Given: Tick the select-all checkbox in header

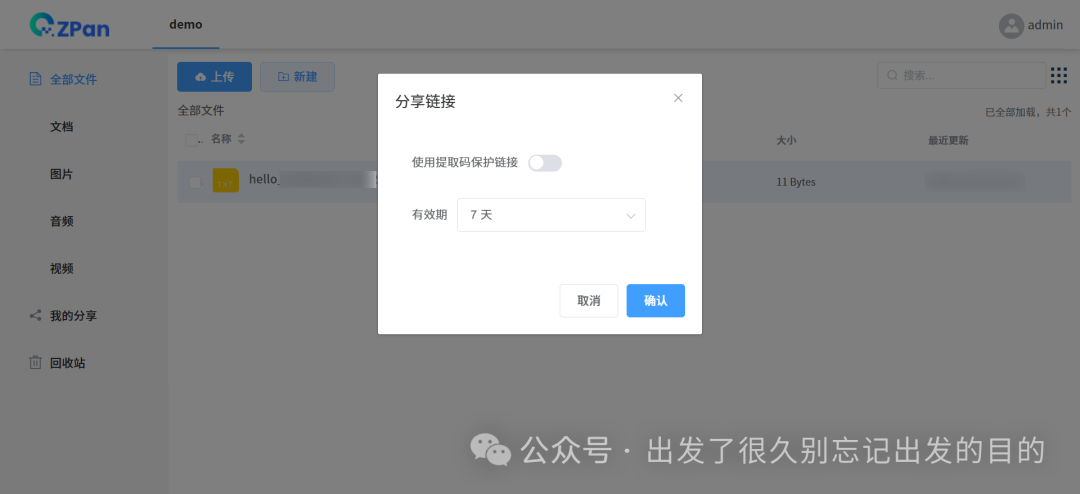Looking at the screenshot, I should (x=191, y=140).
